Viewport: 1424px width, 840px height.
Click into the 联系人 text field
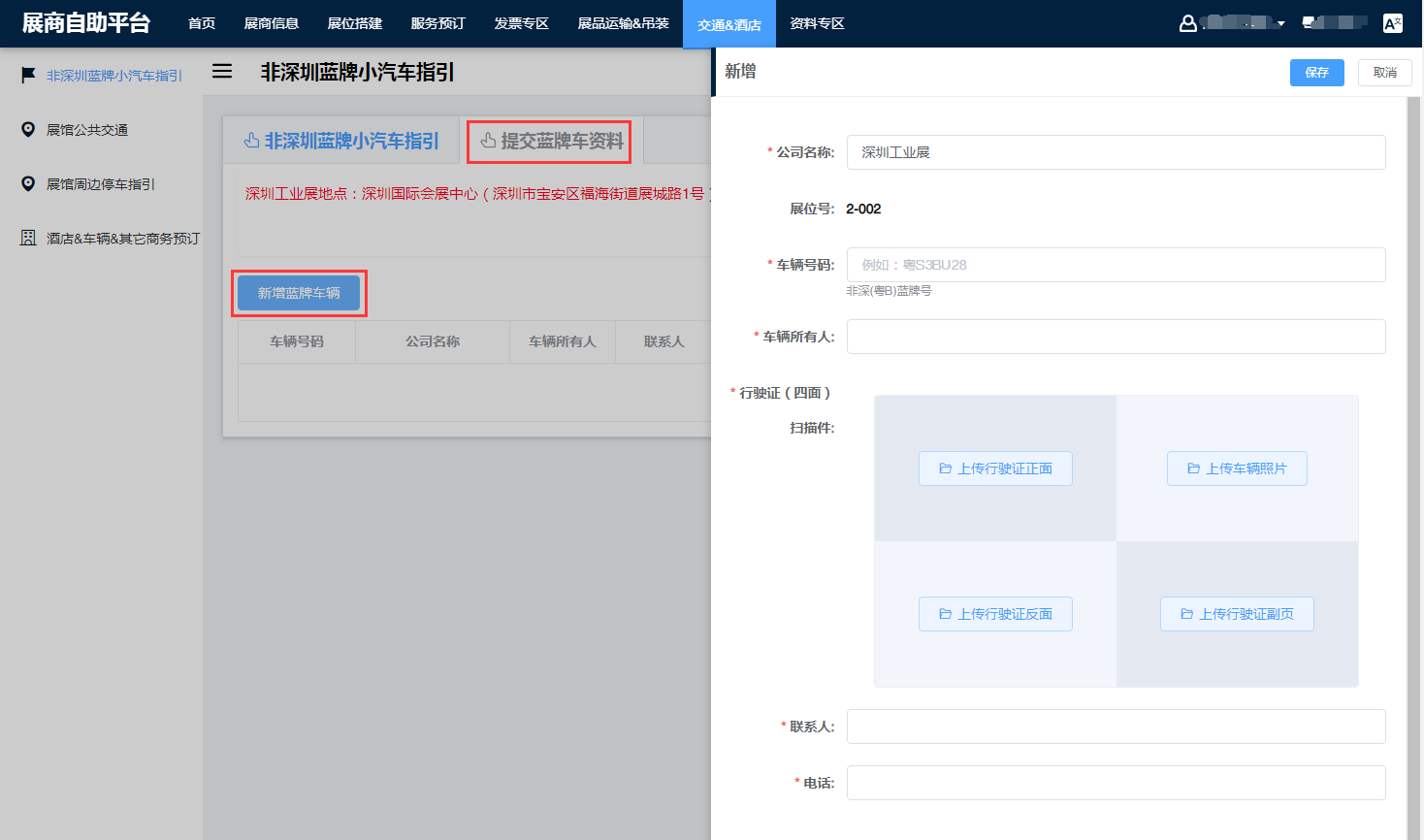[x=1116, y=727]
